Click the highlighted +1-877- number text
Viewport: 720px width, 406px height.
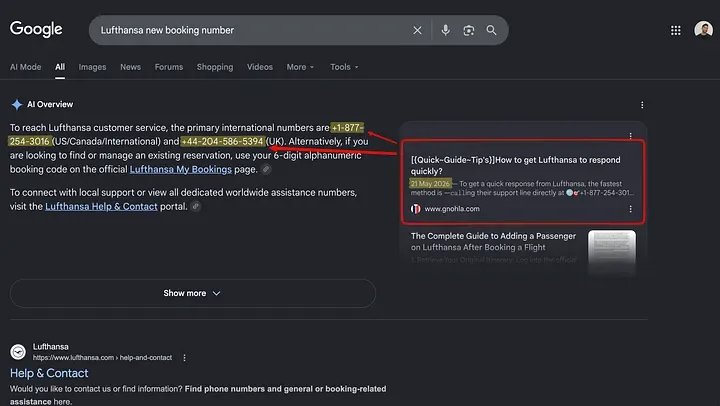[x=347, y=128]
